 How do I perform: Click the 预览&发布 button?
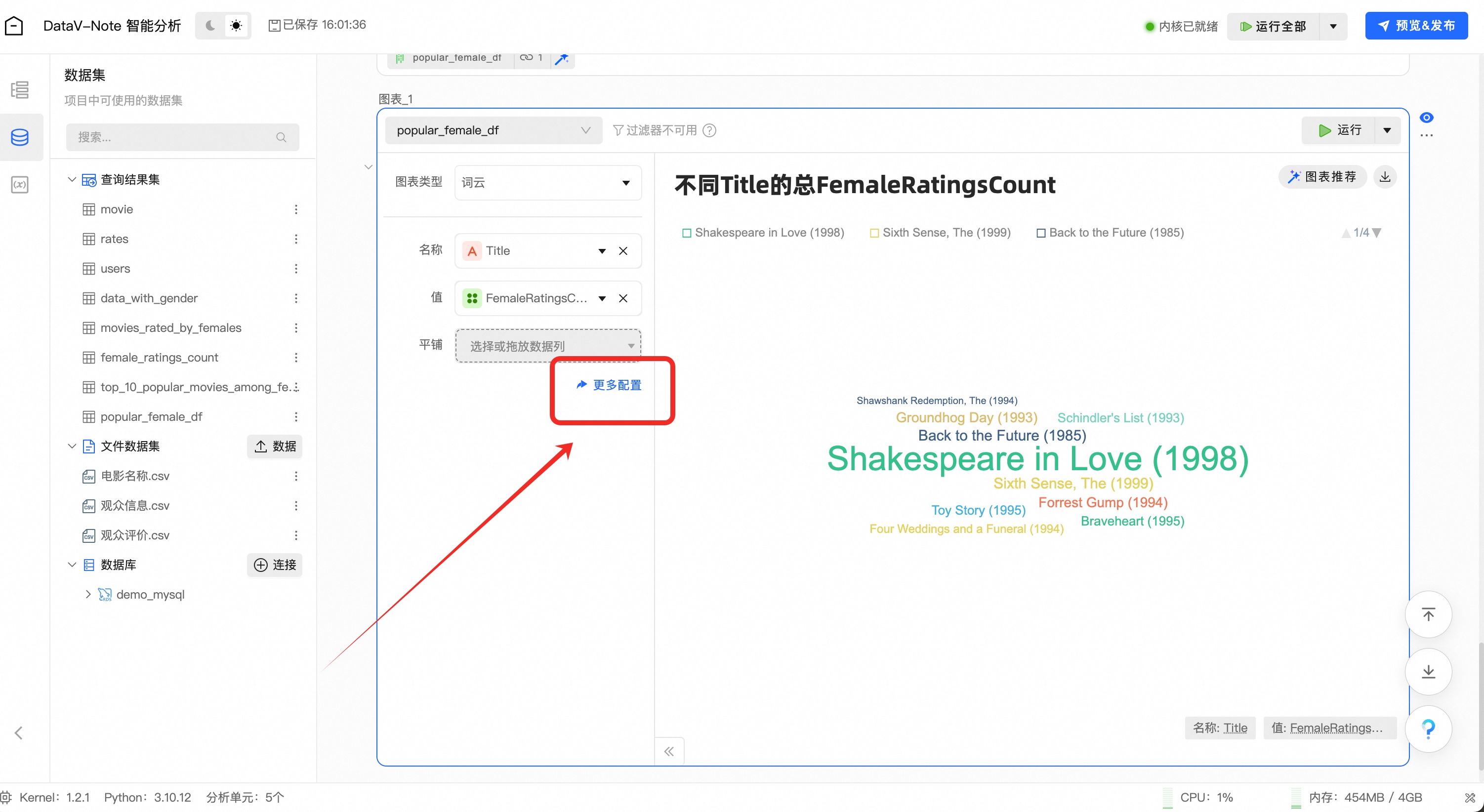1416,26
